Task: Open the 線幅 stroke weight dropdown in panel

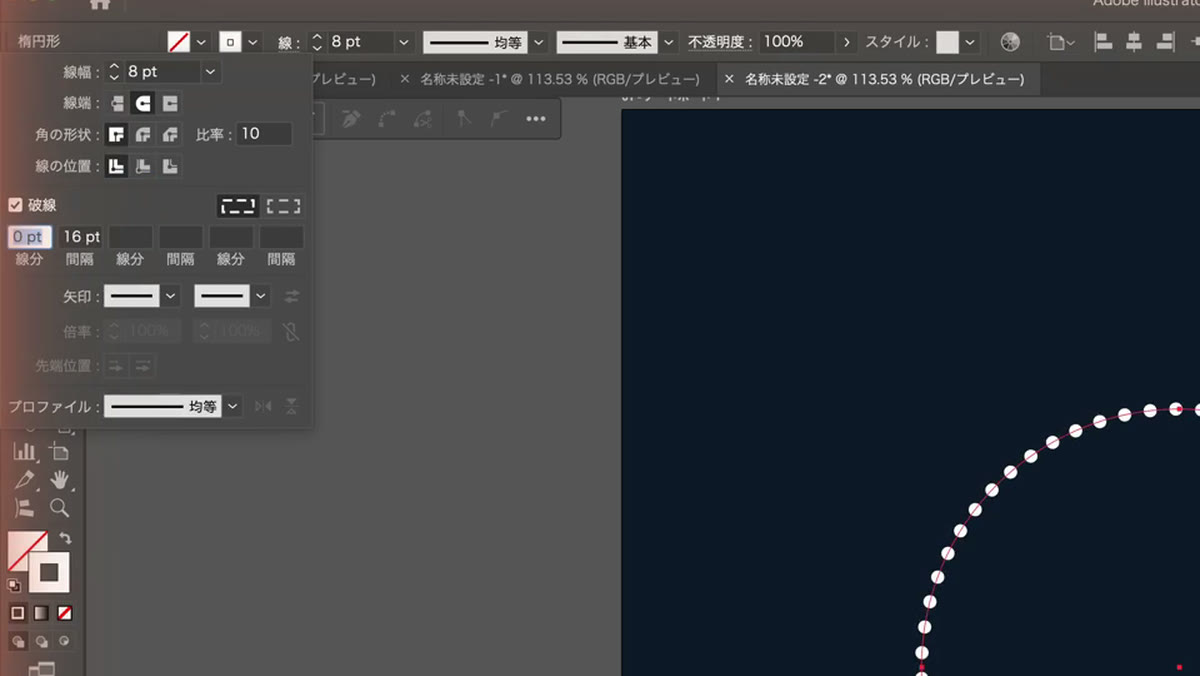Action: tap(209, 72)
